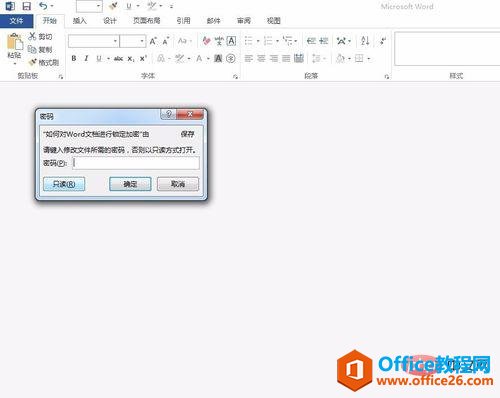
Task: Click the Shrink Font icon
Action: pos(166,41)
